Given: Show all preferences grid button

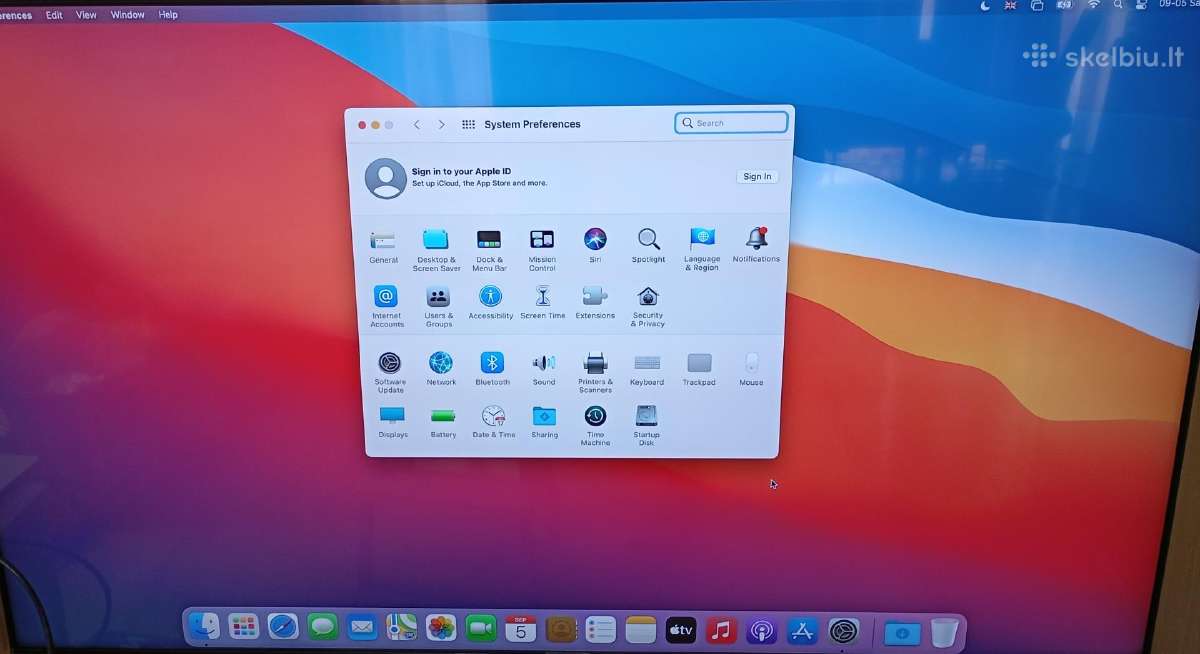Looking at the screenshot, I should (x=468, y=124).
